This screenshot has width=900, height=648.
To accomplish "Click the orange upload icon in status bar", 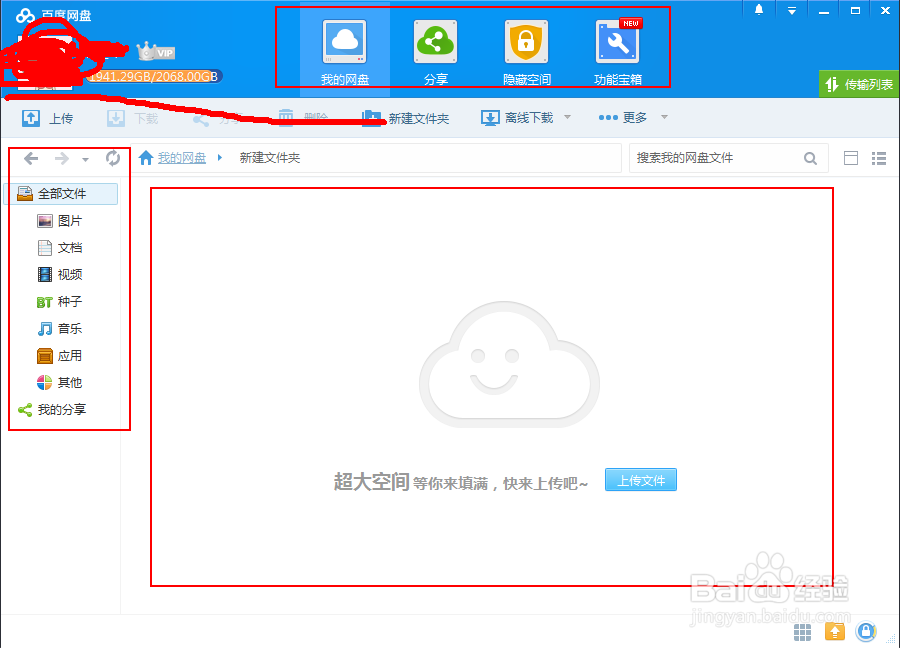I will [x=835, y=632].
